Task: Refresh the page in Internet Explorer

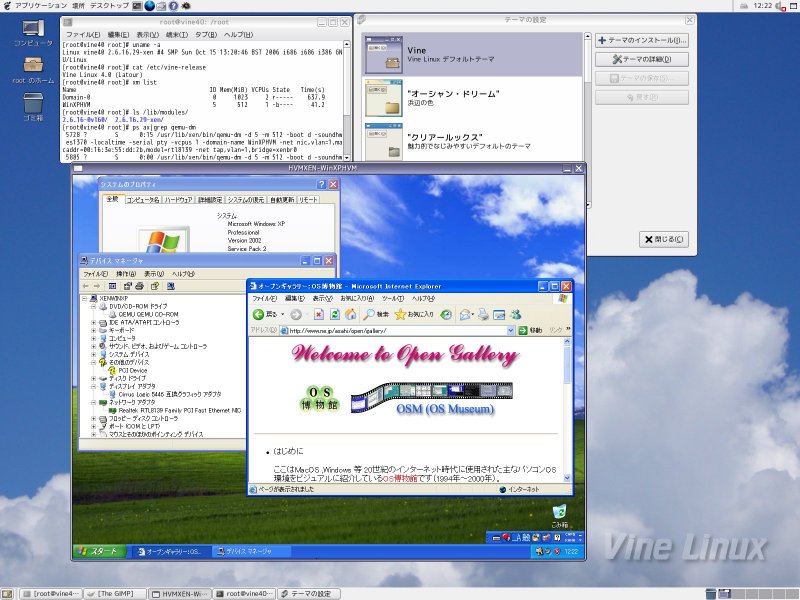Action: (335, 315)
